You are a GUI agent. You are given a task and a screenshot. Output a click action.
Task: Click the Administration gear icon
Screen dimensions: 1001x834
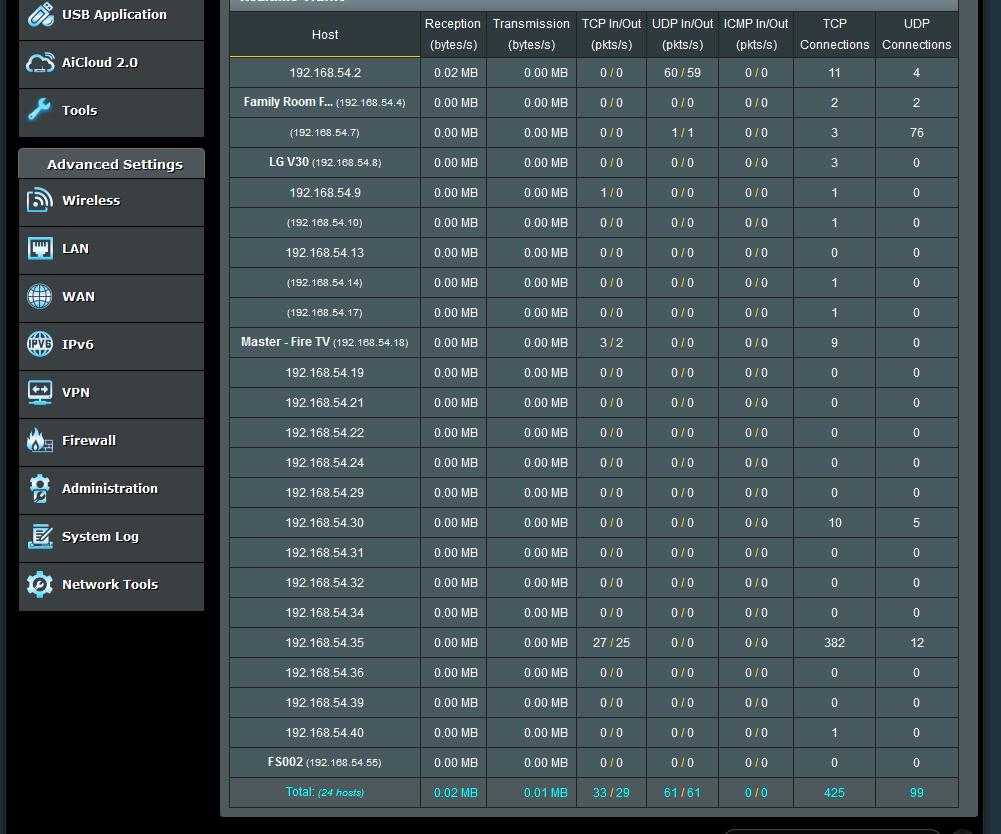pyautogui.click(x=40, y=489)
